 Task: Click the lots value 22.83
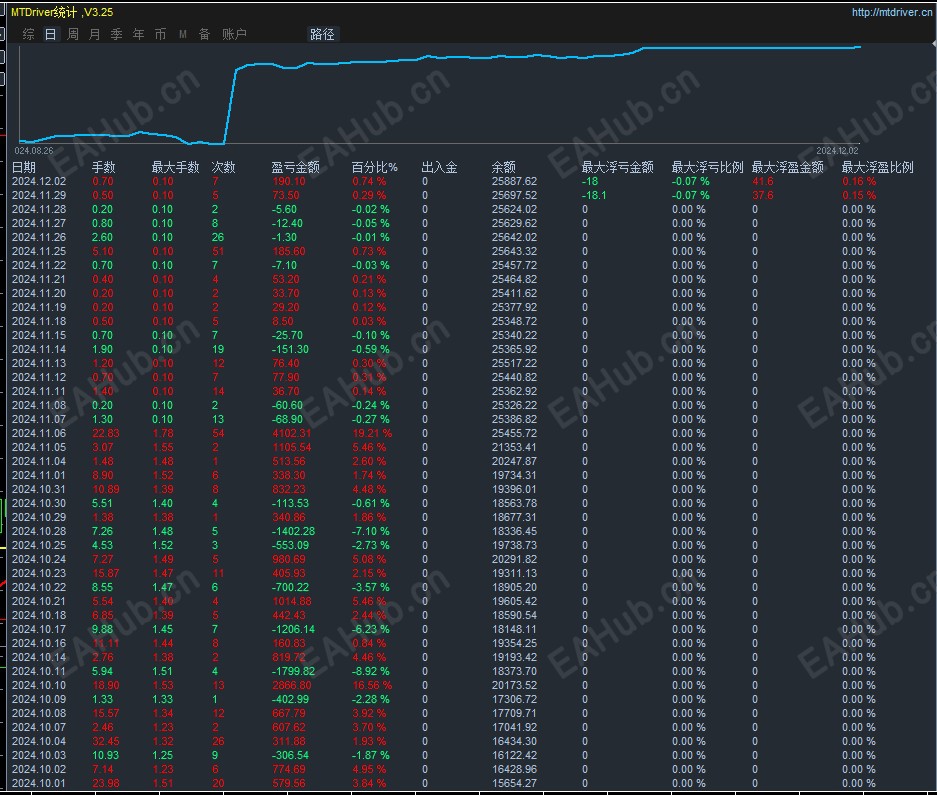(106, 433)
